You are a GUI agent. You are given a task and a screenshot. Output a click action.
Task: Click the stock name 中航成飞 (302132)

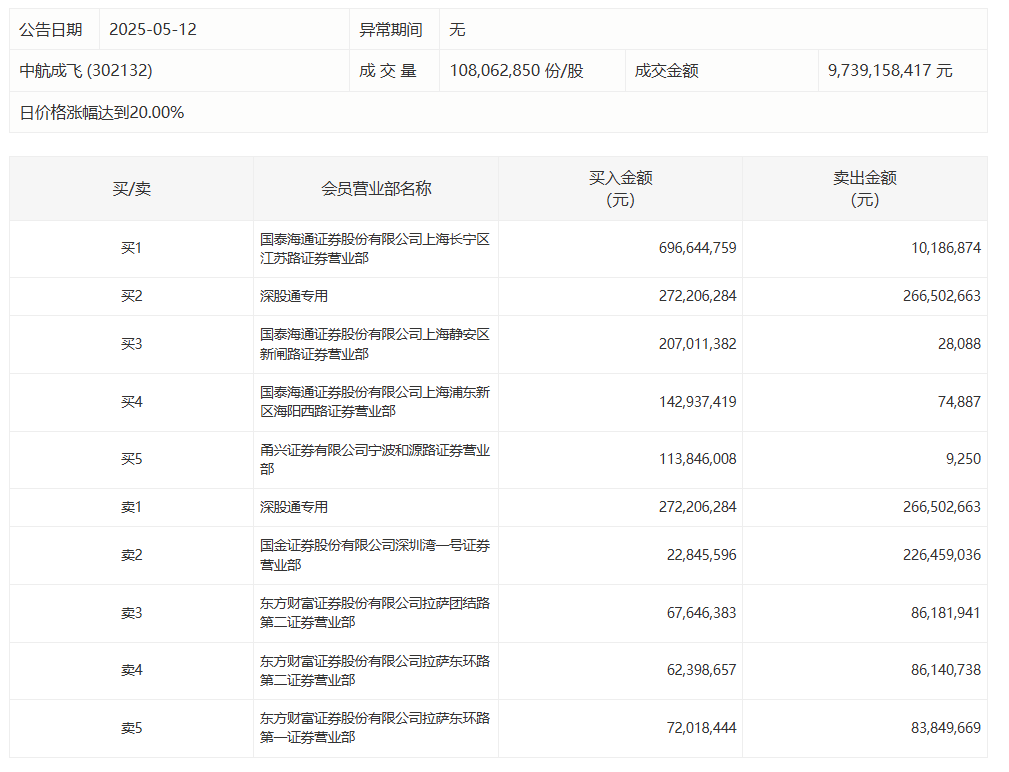point(86,71)
